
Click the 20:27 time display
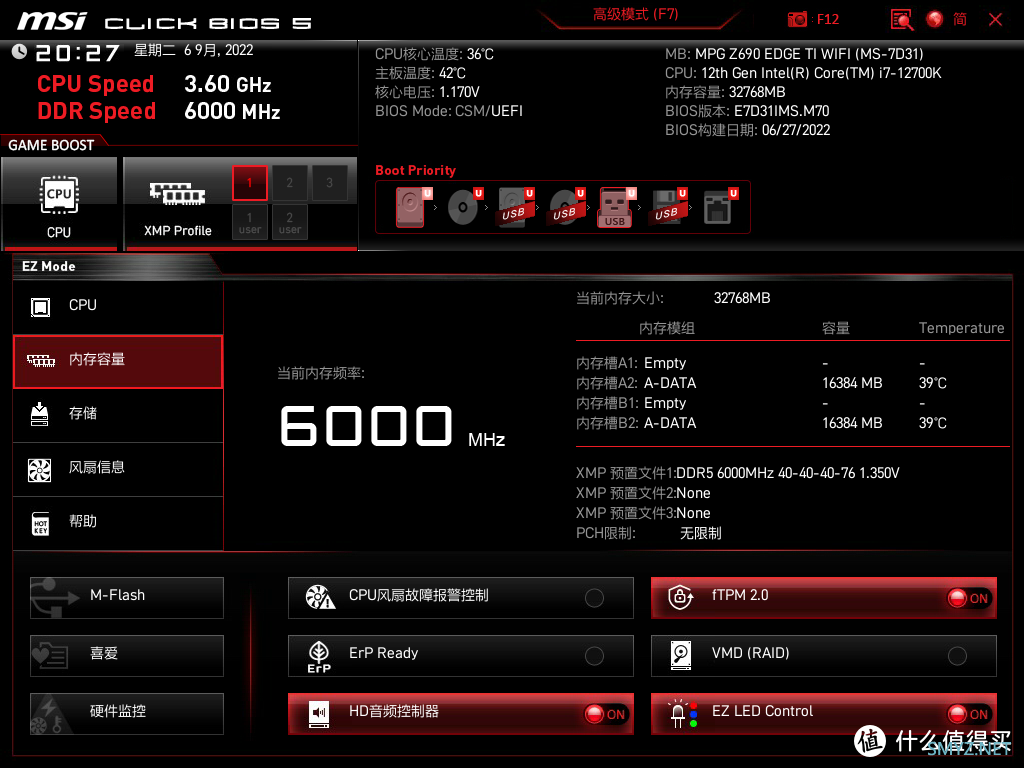(77, 52)
